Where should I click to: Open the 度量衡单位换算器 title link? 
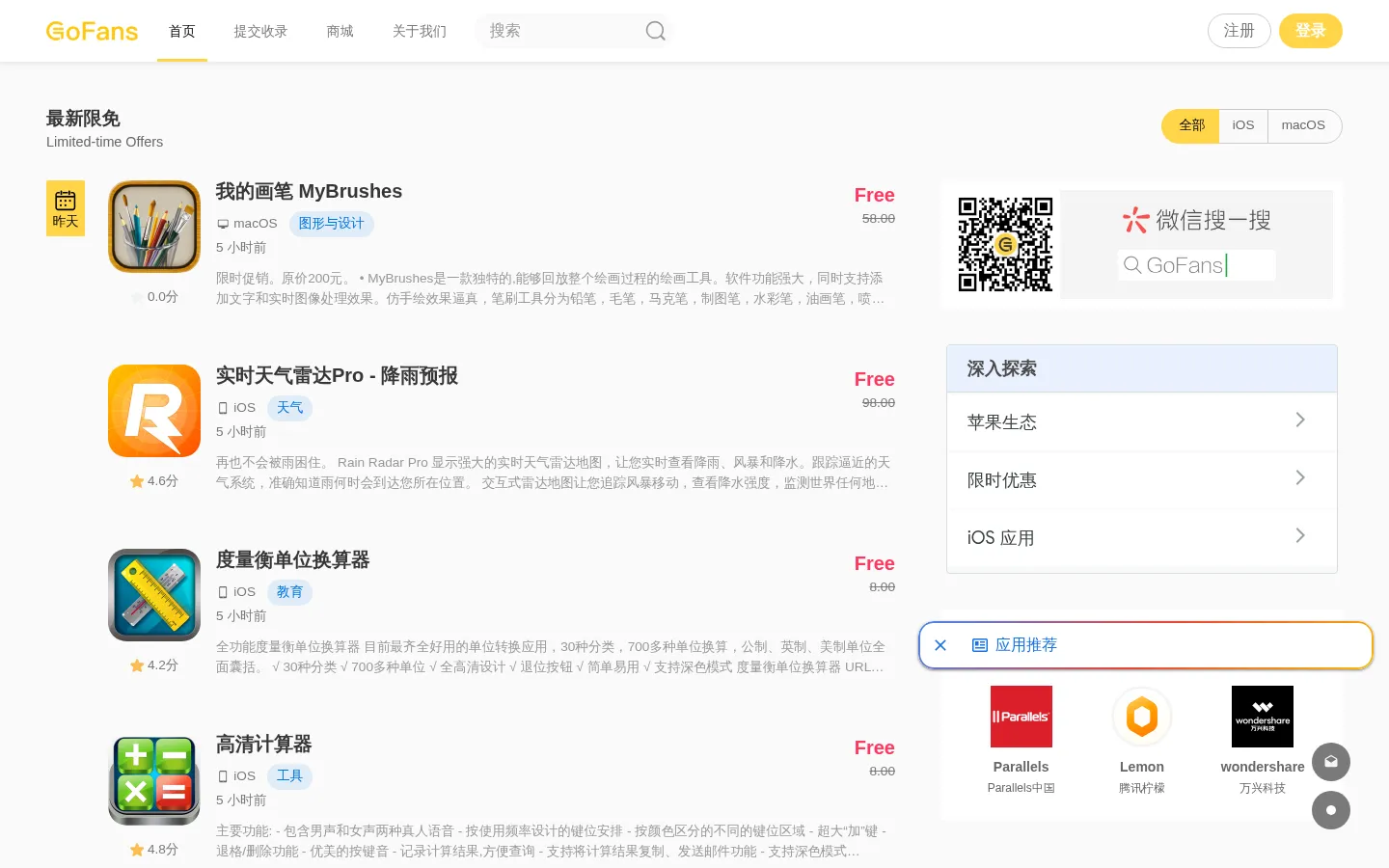(293, 559)
